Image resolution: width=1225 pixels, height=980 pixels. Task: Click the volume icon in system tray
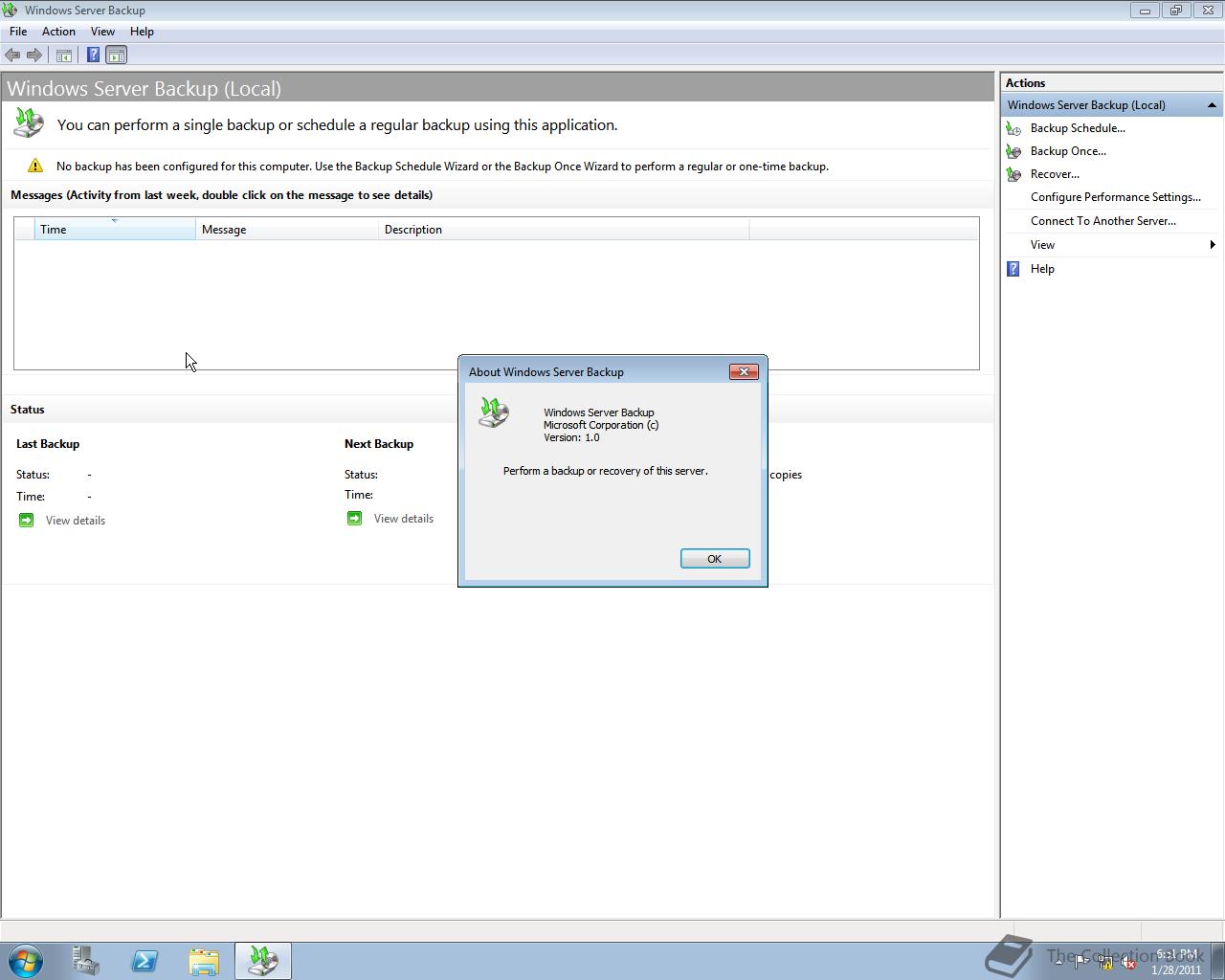pos(1129,962)
